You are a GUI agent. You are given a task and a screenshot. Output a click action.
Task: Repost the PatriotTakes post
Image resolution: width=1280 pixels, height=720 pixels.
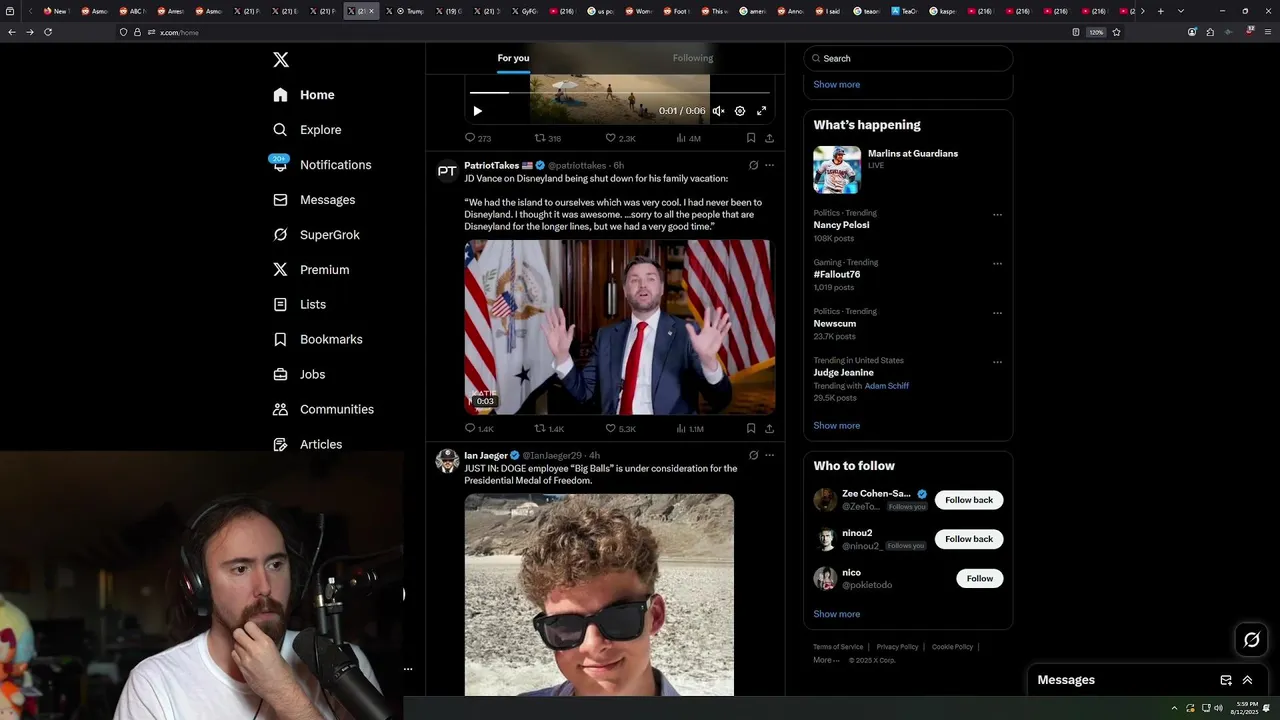click(549, 429)
